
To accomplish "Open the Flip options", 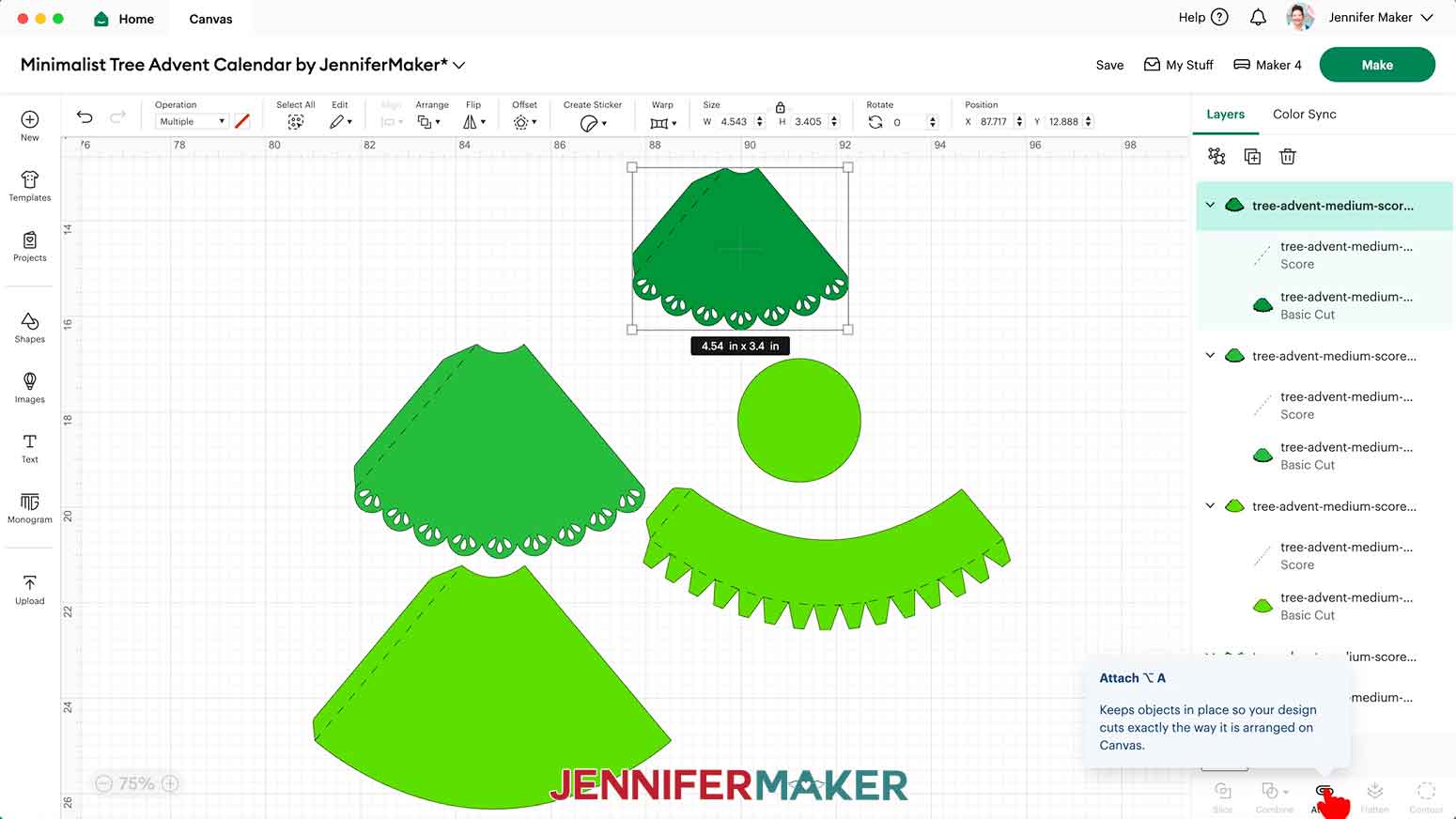I will 474,122.
